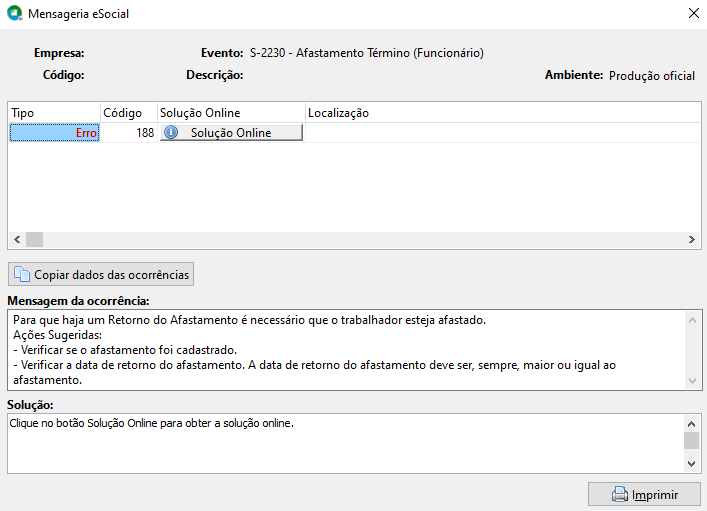Click the line 'Verificar se o afastamento foi cadastrado'
707x511 pixels.
pos(125,350)
